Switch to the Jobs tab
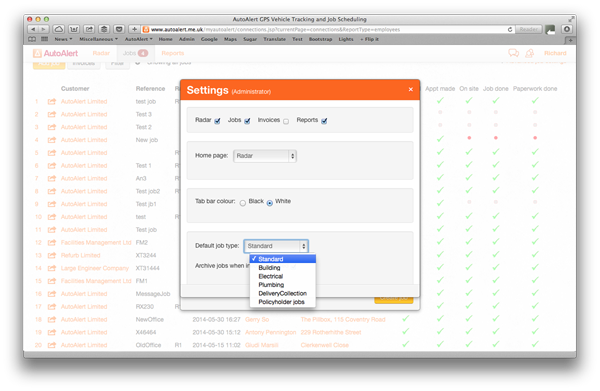Screen dimensions: 600x391 click(135, 53)
